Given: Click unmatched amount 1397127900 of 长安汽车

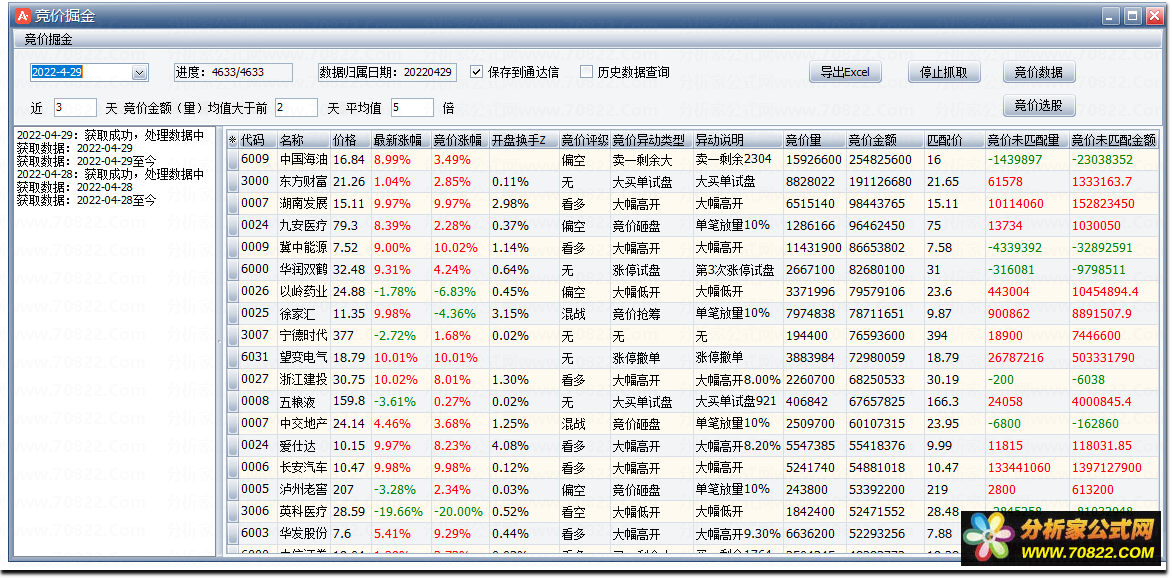Looking at the screenshot, I should coord(1114,467).
